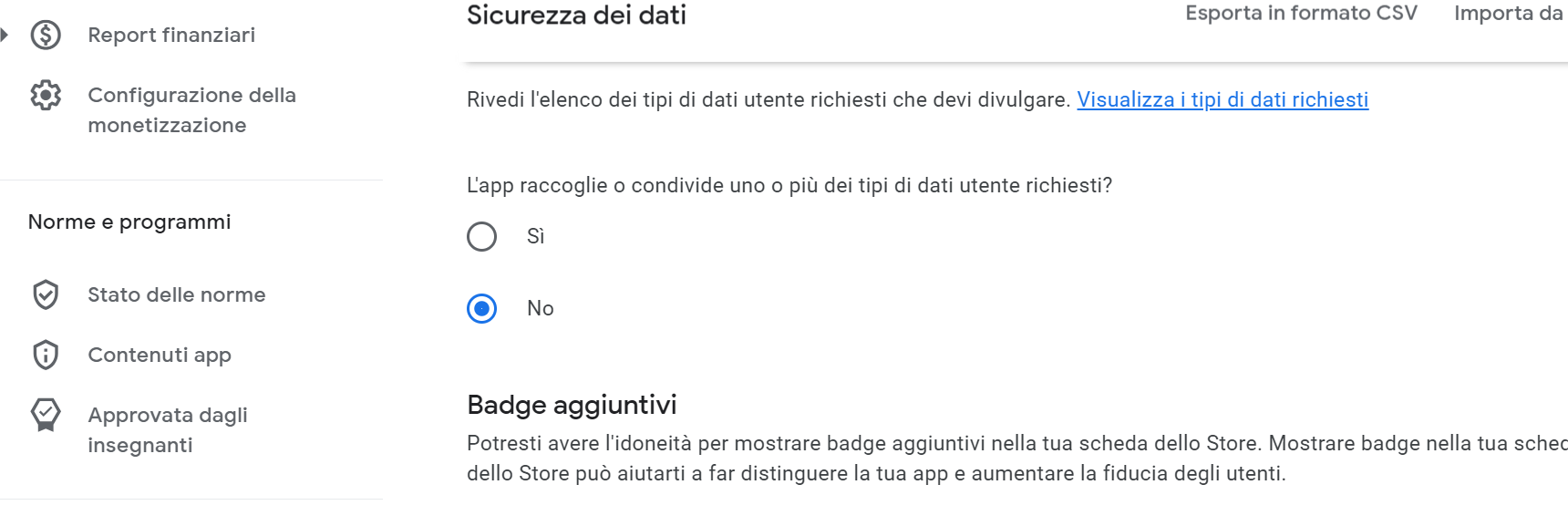Click the shield checkmark icon for Stato delle norme
The height and width of the screenshot is (526, 1568).
click(x=46, y=294)
